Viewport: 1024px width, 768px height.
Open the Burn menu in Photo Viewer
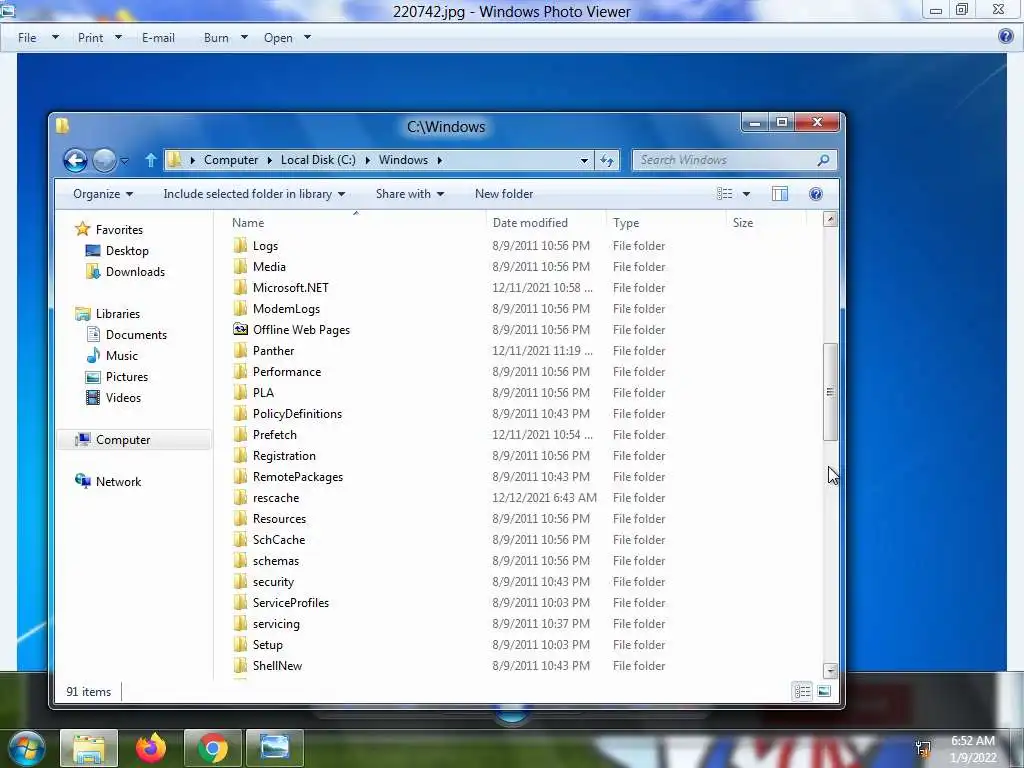pos(225,38)
